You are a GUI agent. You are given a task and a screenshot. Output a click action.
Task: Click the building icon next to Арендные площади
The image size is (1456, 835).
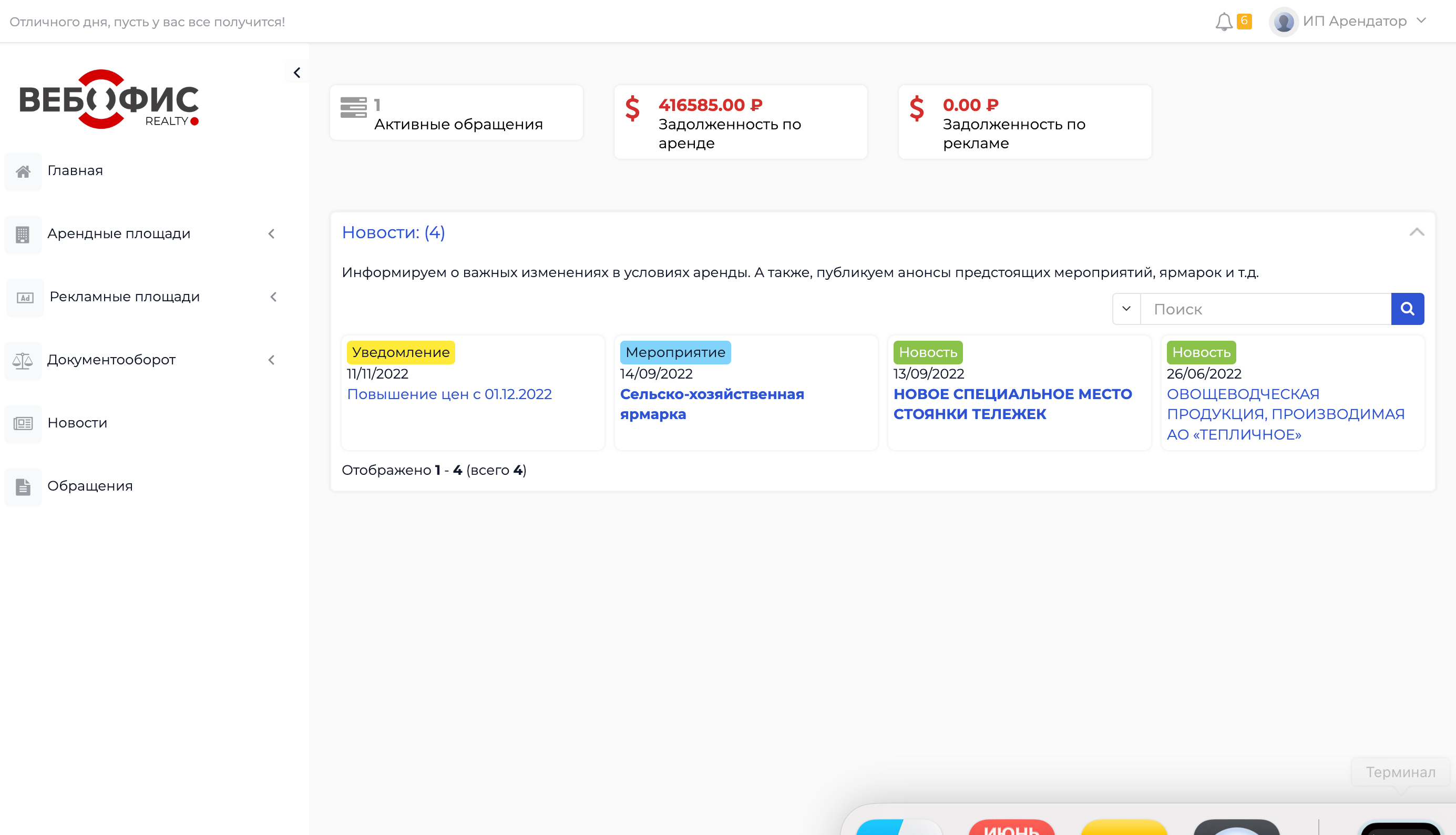click(23, 234)
